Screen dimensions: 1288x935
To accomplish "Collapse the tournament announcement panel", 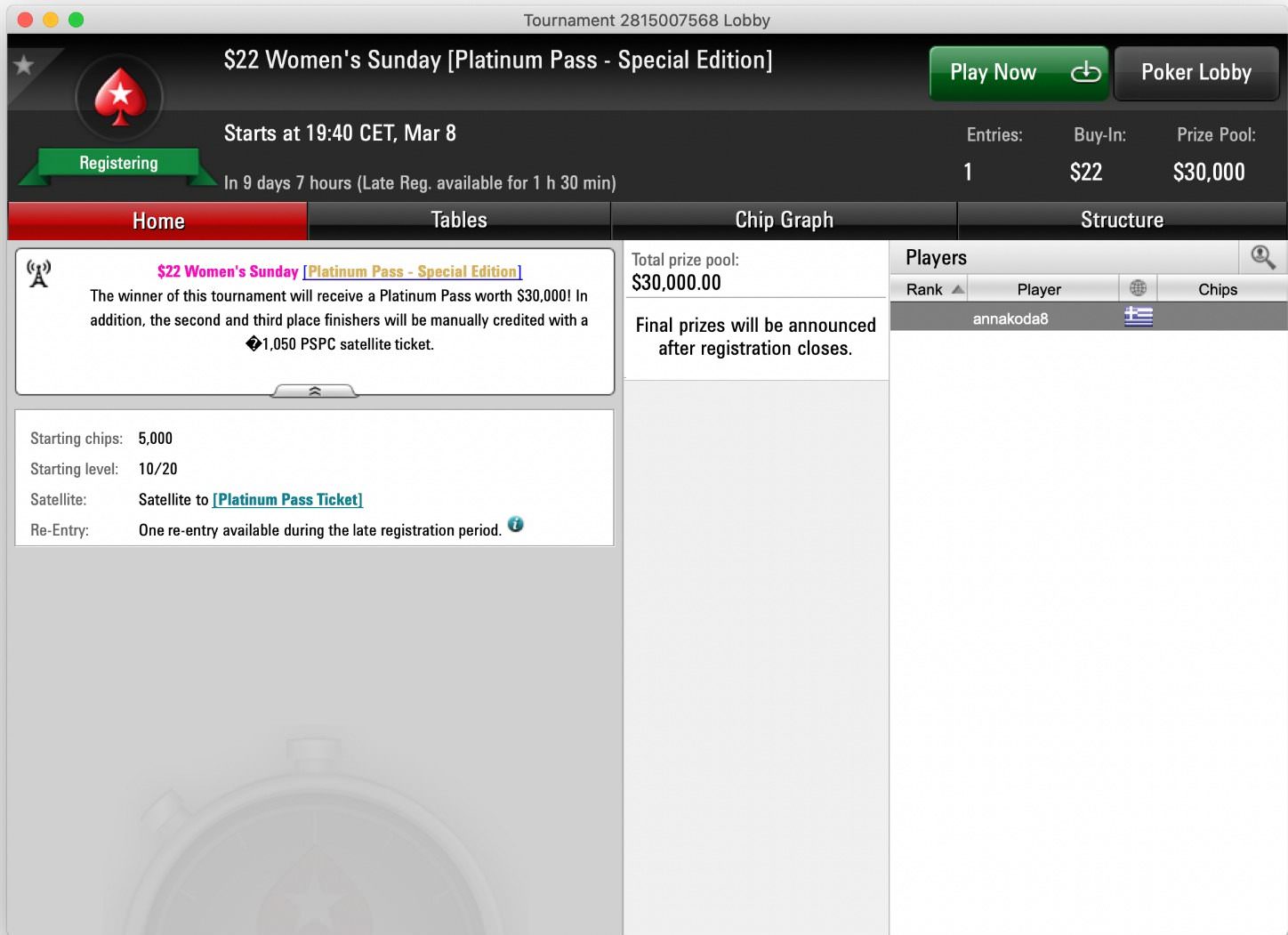I will coord(314,391).
